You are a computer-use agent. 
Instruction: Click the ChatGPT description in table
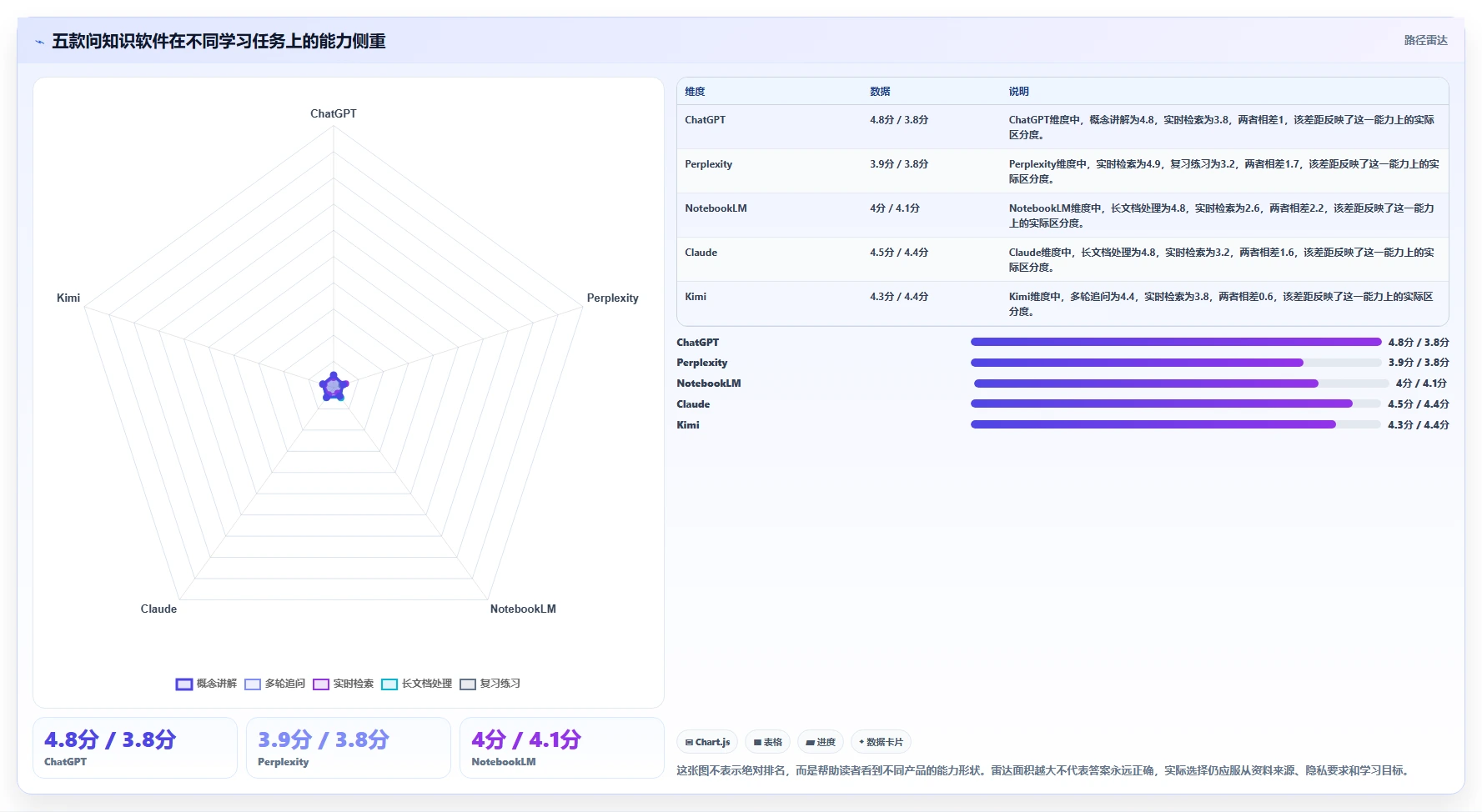[x=1222, y=128]
